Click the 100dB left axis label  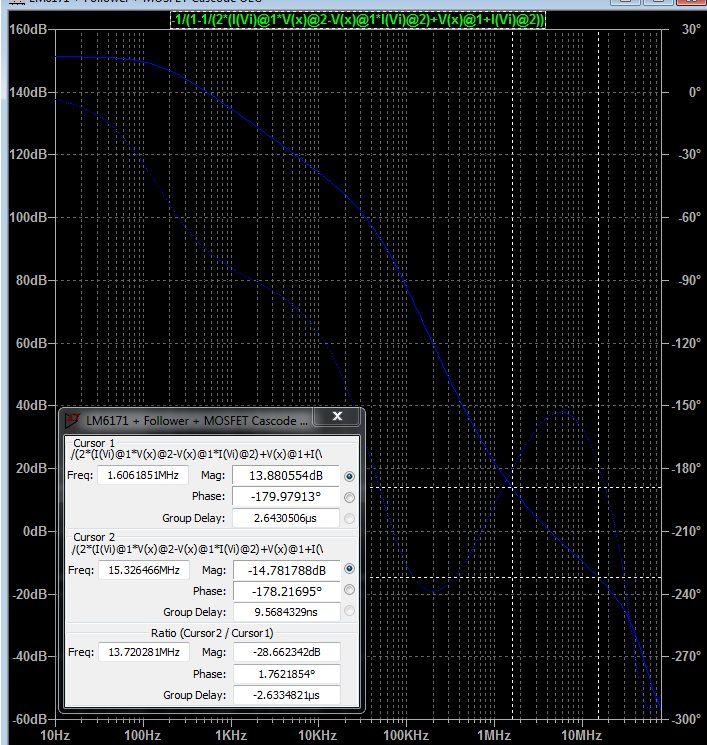(28, 218)
